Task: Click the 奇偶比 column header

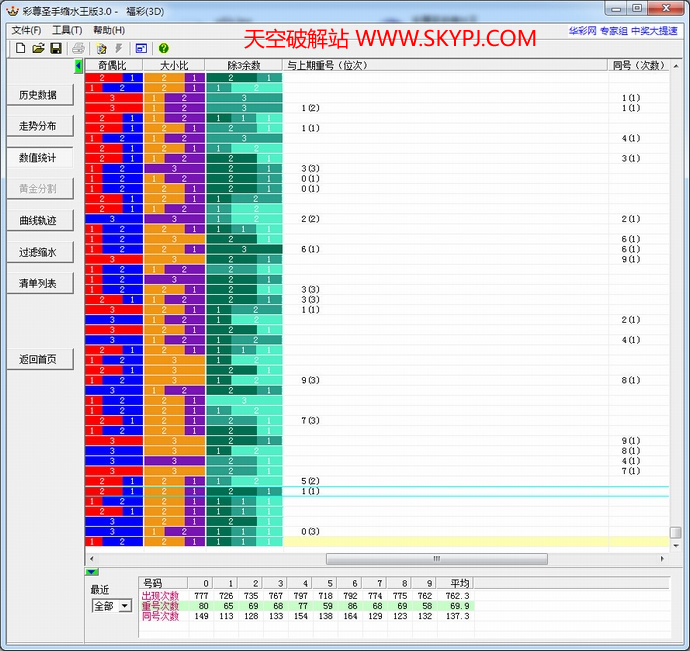Action: coord(113,65)
